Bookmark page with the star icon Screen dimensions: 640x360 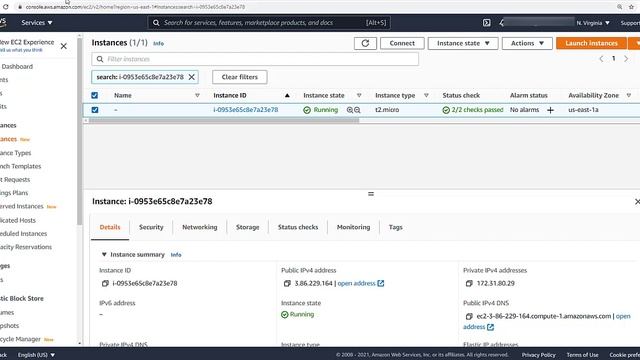[631, 7]
